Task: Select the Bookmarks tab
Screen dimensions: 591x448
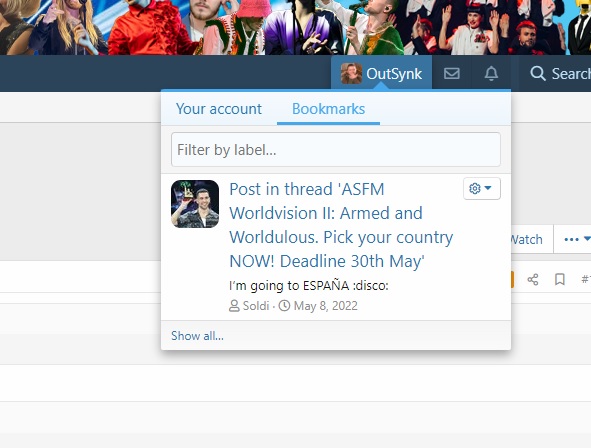Action: [x=328, y=109]
